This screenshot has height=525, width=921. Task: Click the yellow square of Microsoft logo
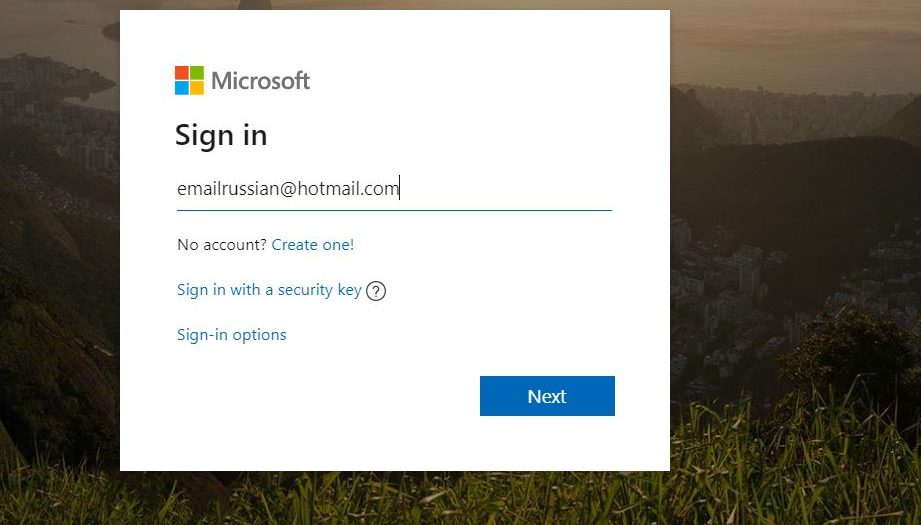point(197,88)
